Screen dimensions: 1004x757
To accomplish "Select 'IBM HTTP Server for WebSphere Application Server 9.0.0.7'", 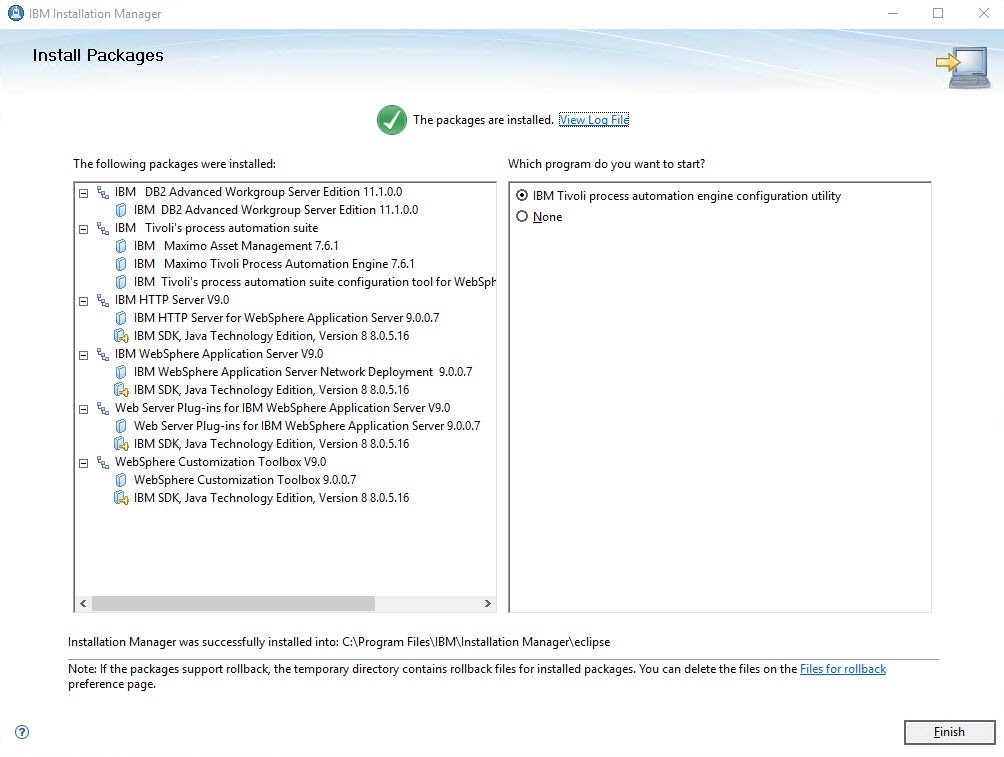I will [x=286, y=318].
